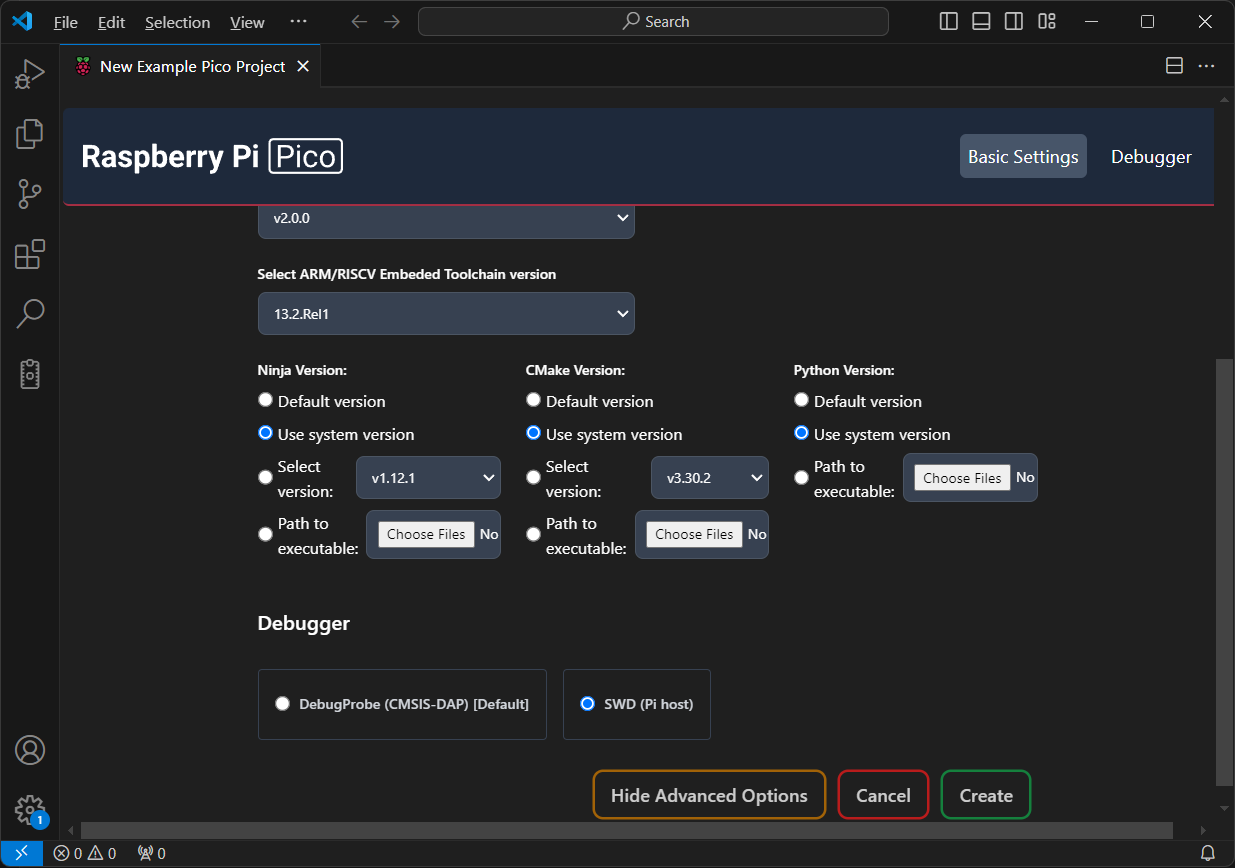Open the 13.2.Rel1 toolchain version dropdown

[446, 314]
